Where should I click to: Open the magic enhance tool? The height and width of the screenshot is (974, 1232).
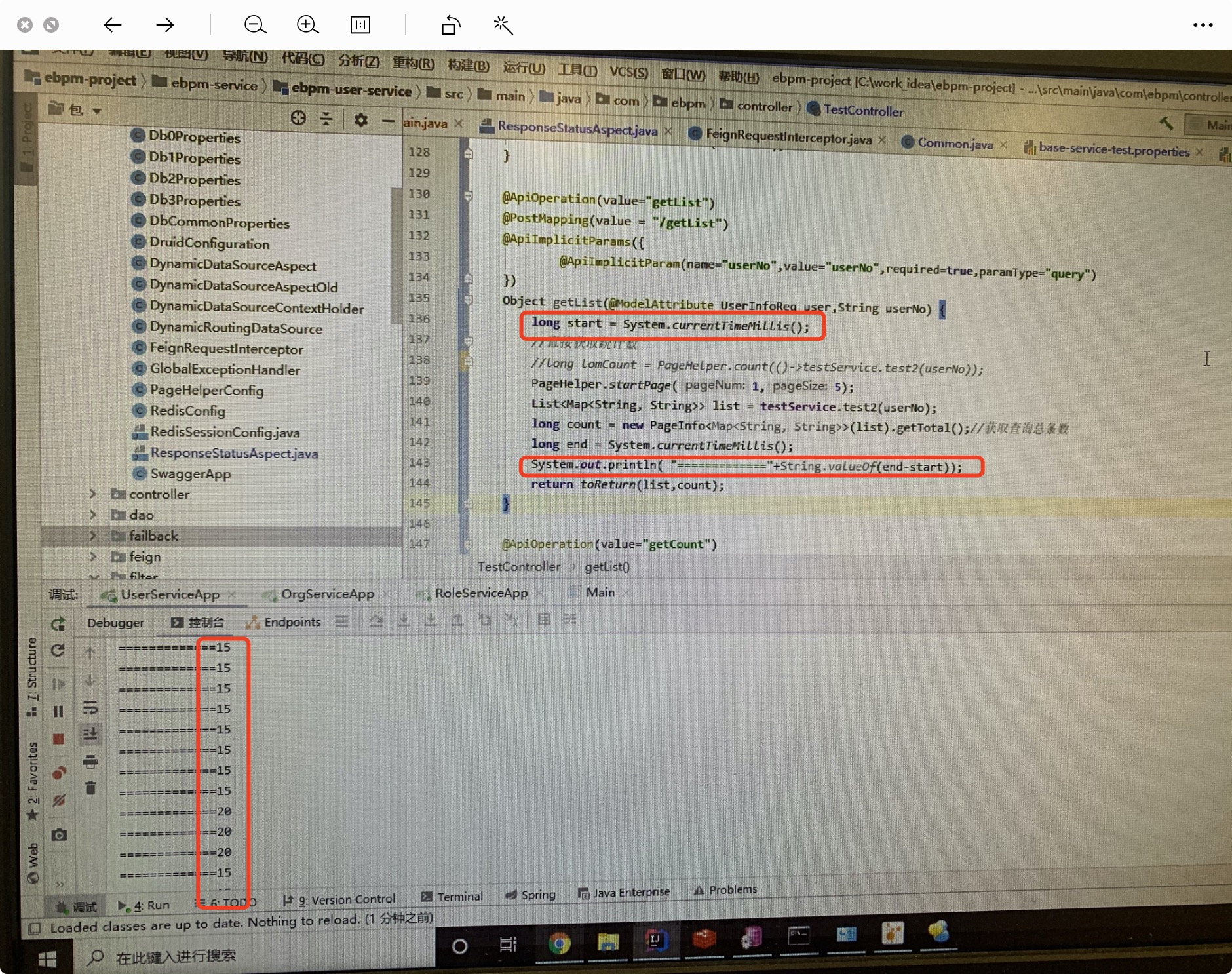[503, 25]
